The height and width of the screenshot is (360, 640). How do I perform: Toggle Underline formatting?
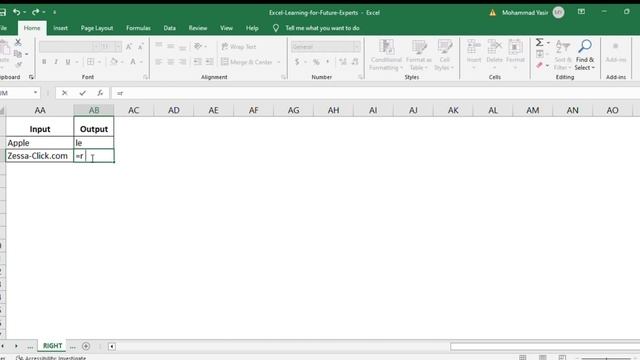coord(68,62)
